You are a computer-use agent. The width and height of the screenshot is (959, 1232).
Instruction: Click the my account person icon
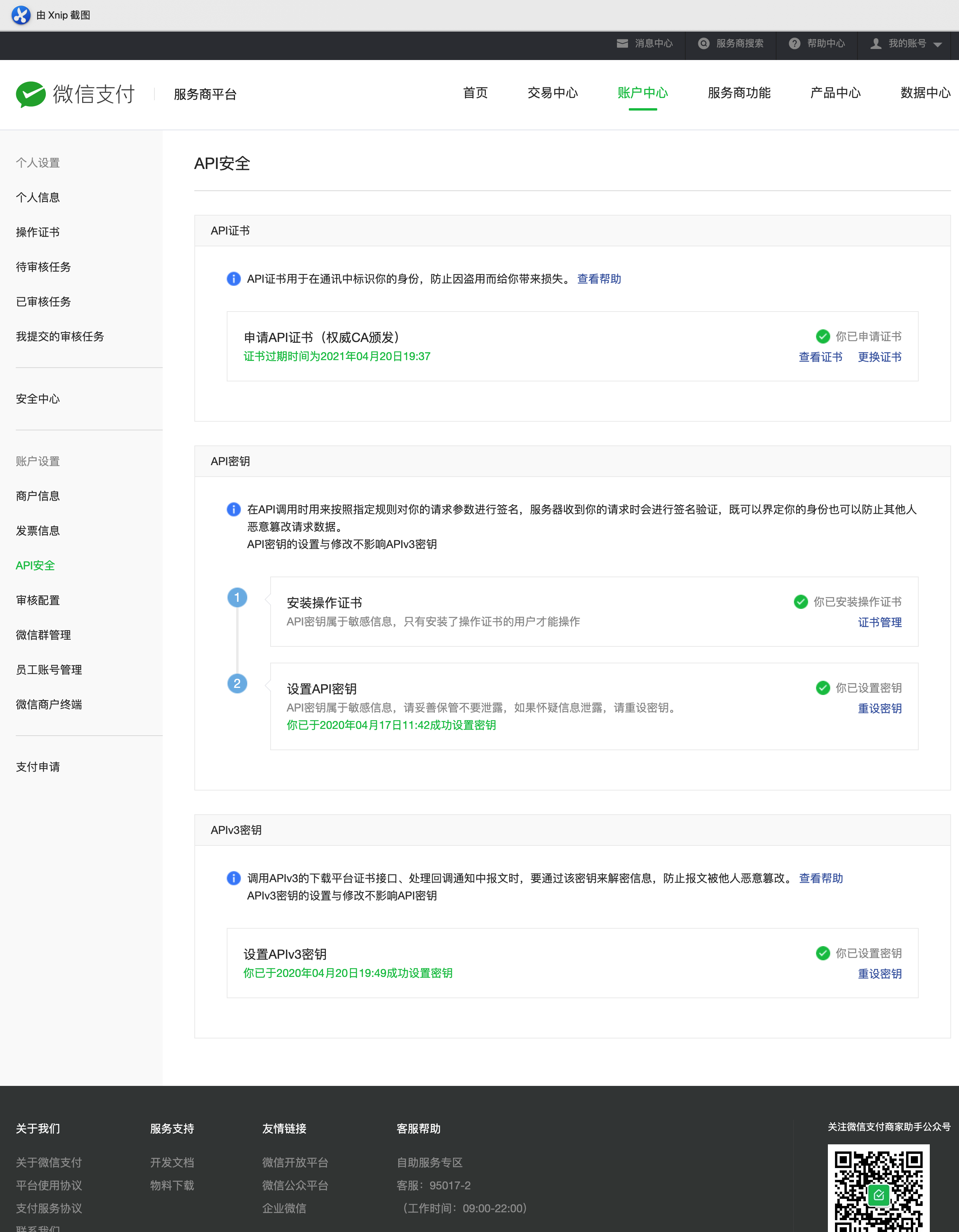tap(876, 43)
